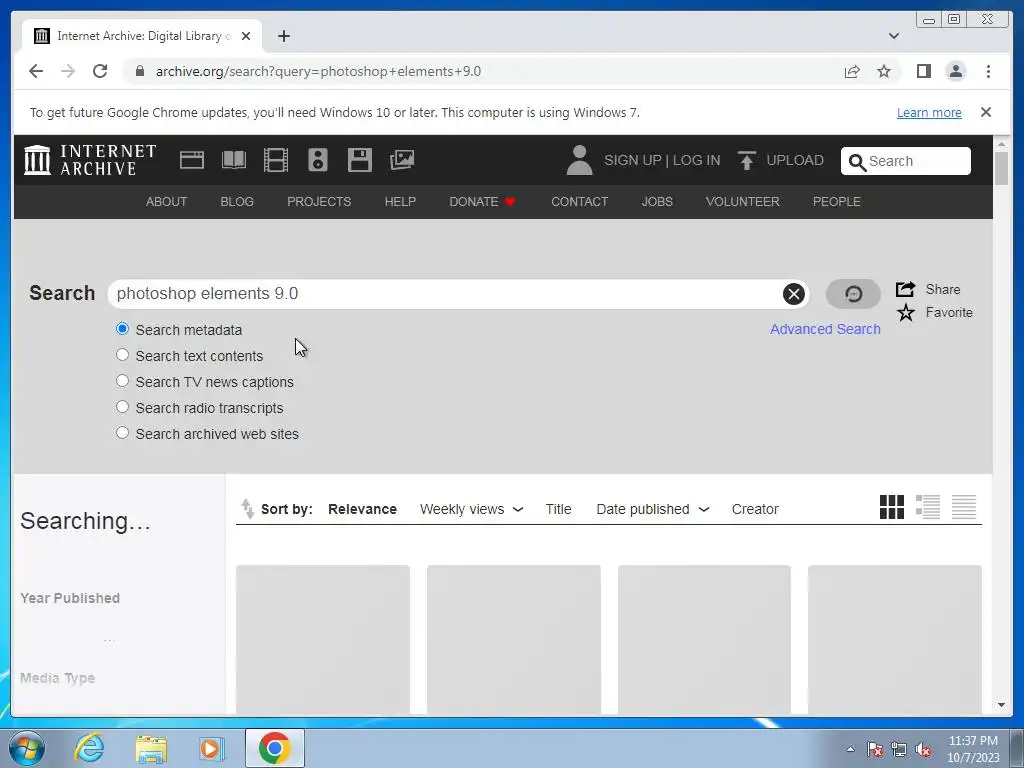
Task: Open Advanced Search link
Action: click(x=825, y=329)
